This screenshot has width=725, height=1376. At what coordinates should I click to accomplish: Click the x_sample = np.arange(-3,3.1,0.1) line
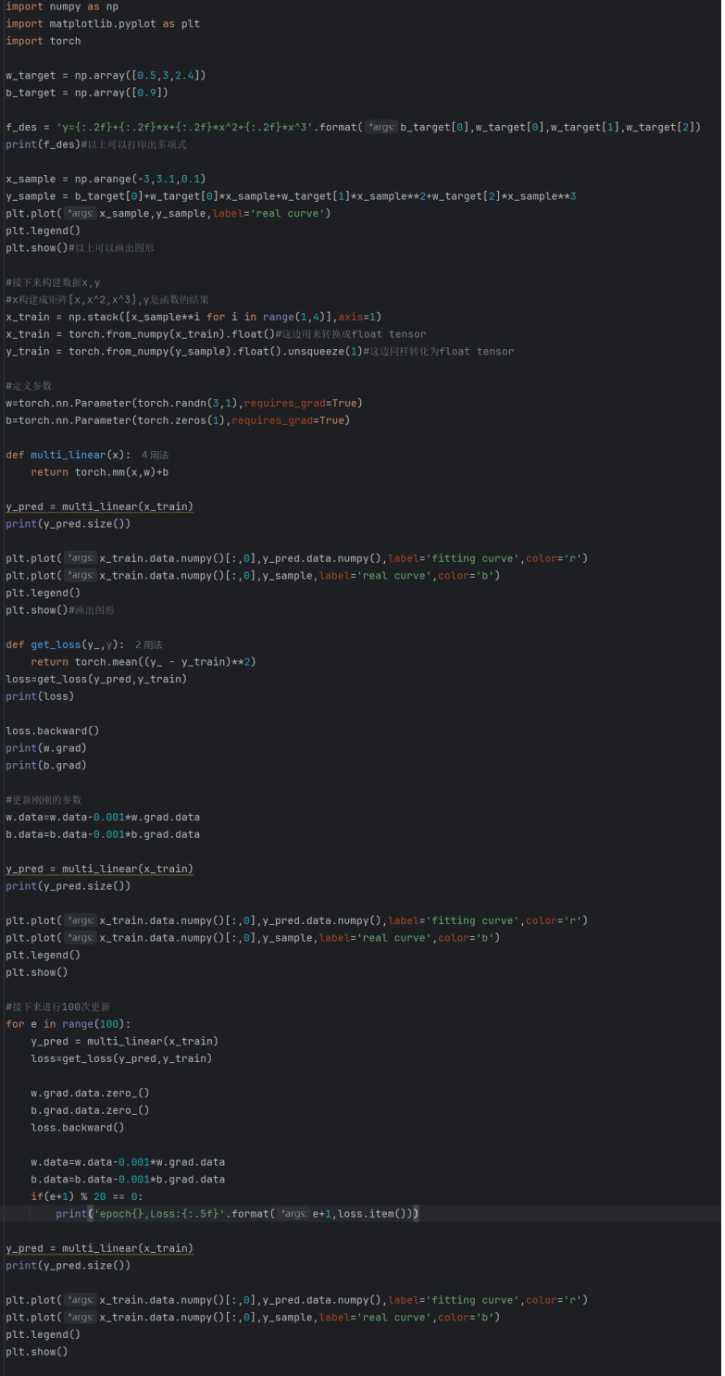pos(105,179)
